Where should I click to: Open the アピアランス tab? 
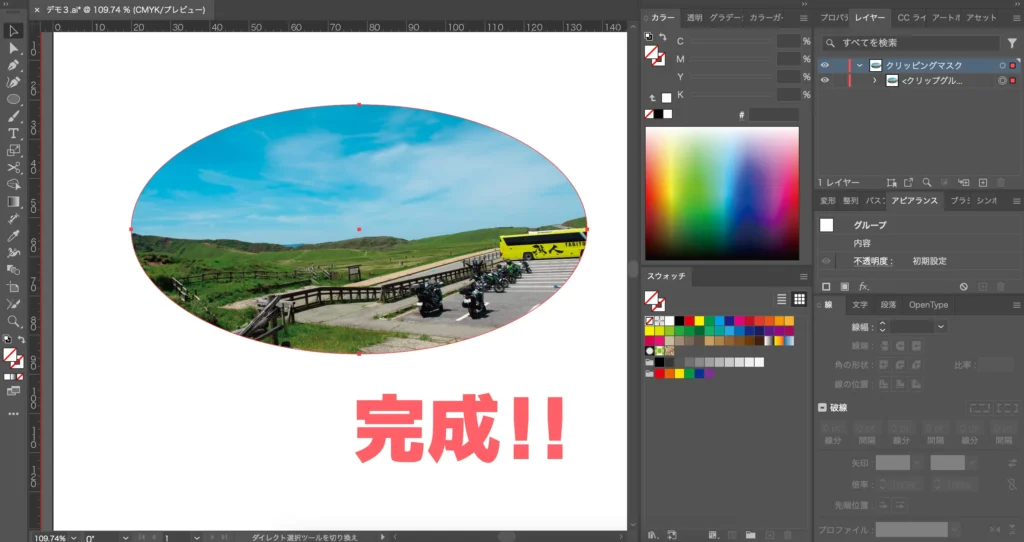(914, 201)
